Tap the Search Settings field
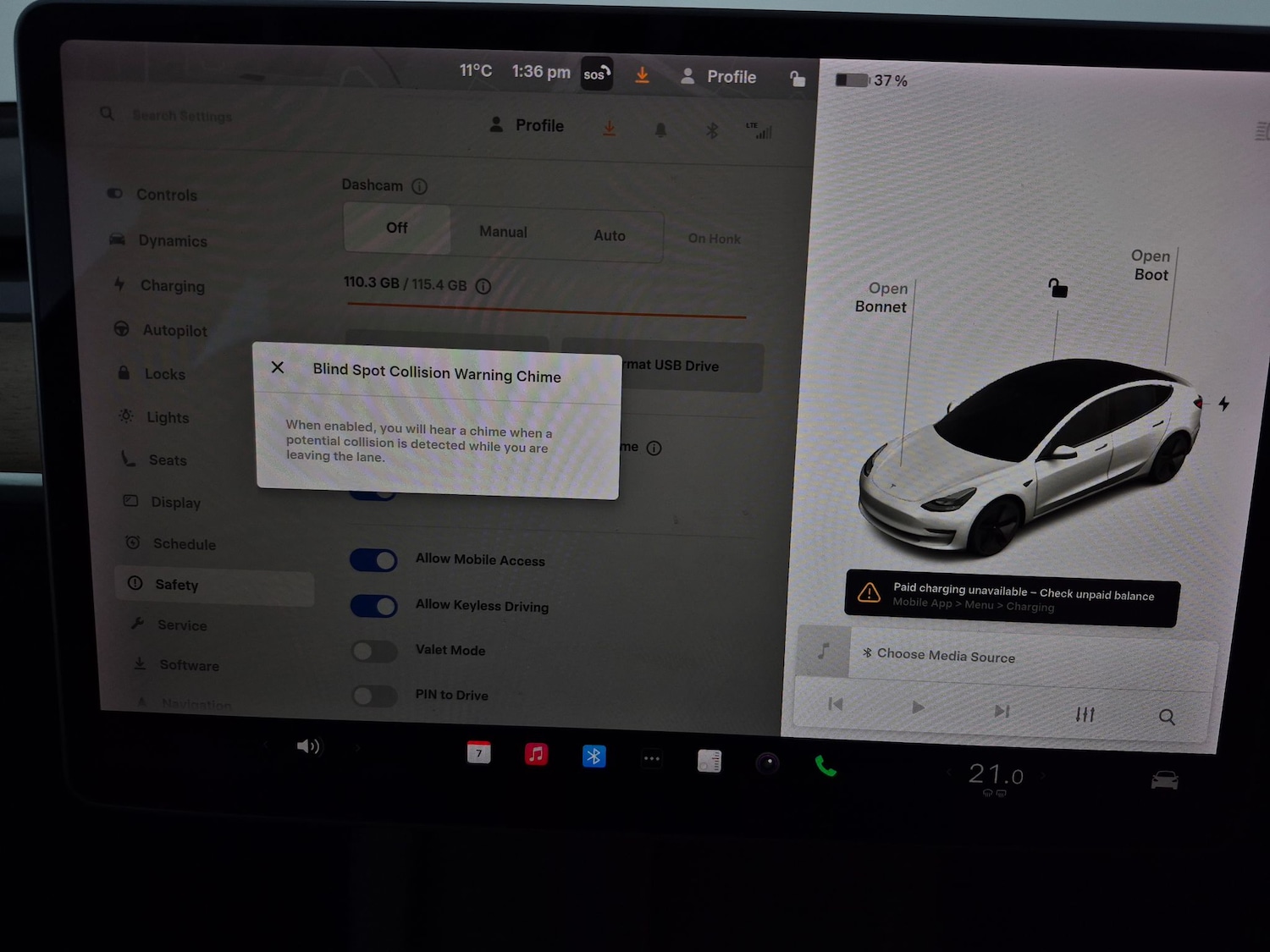This screenshot has width=1270, height=952. 183,115
